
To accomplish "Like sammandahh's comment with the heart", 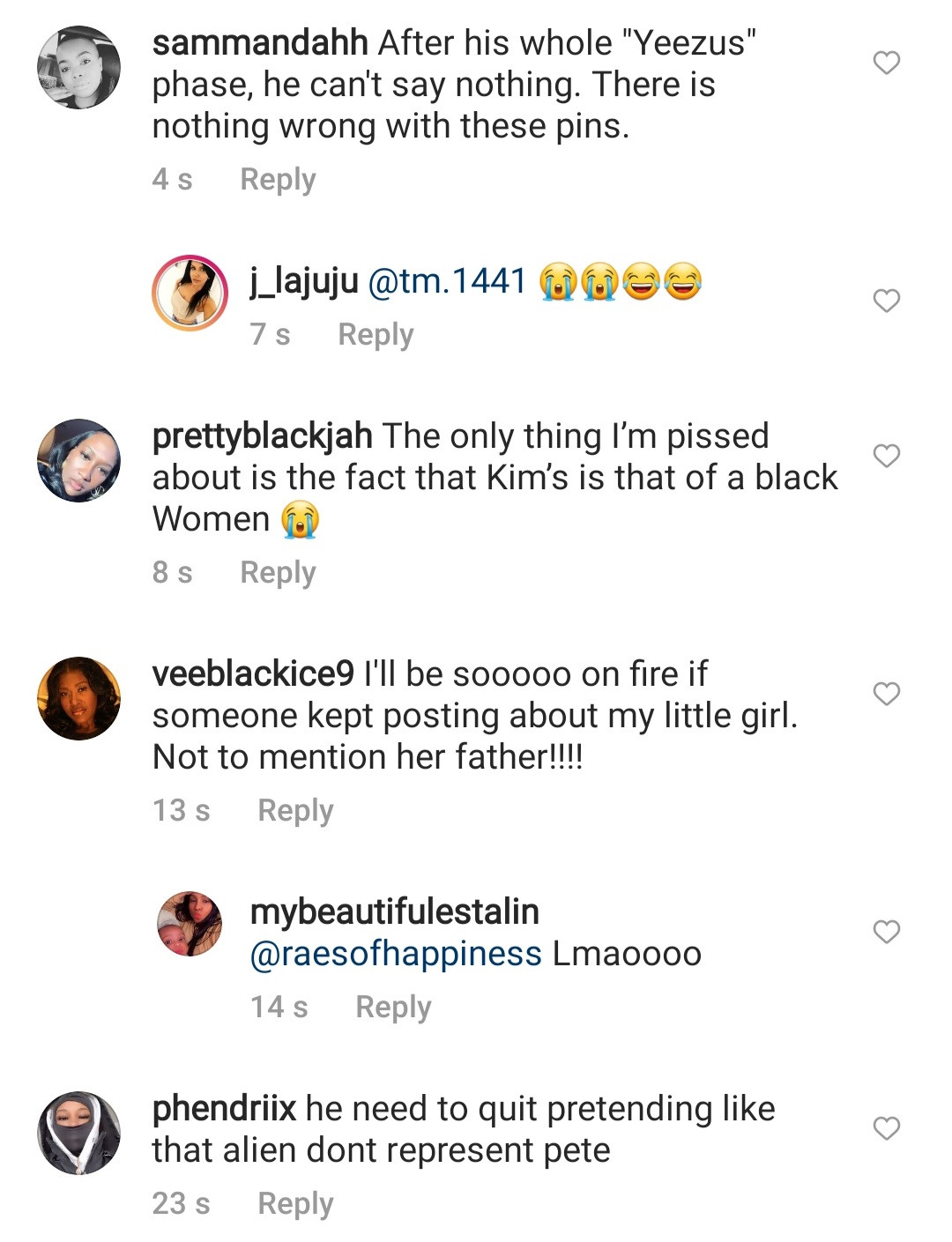I will tap(886, 63).
